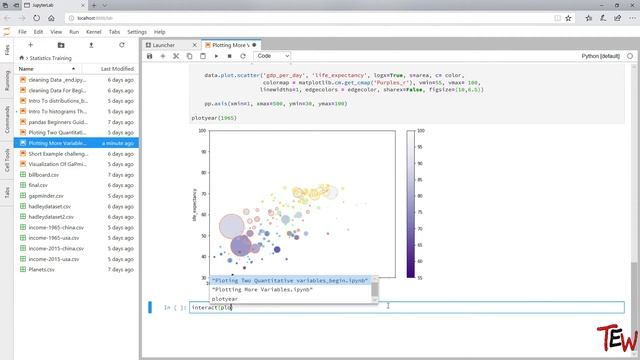Create new launcher in file browser
The image size is (640, 360).
(31, 45)
